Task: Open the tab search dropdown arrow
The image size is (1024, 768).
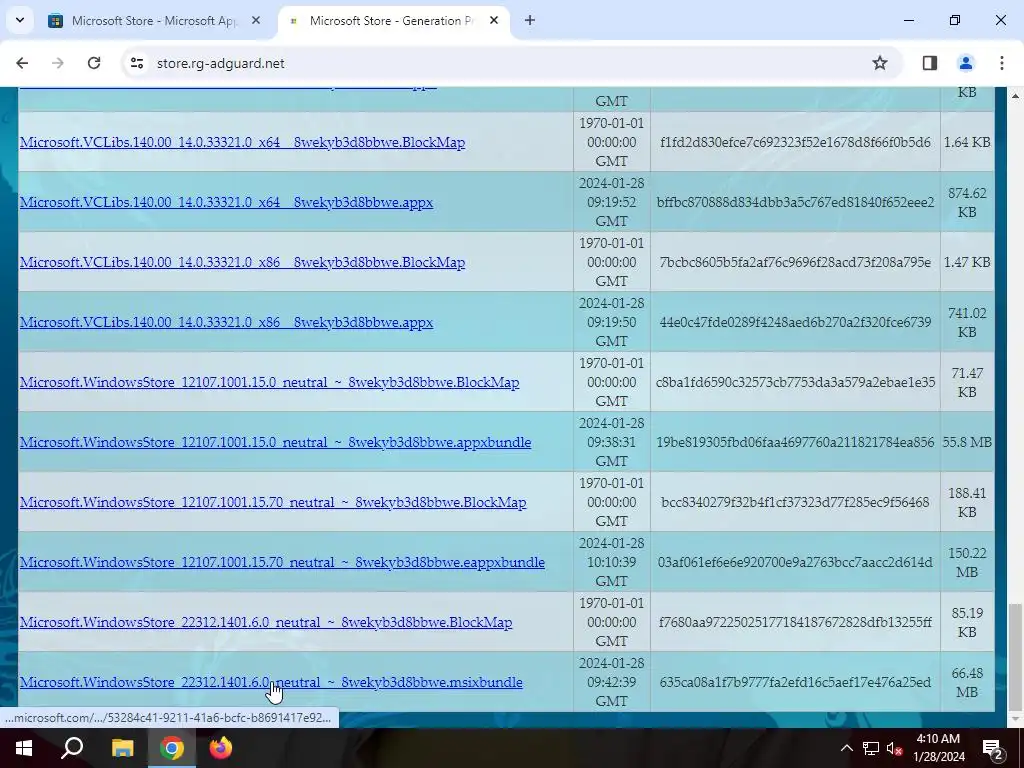Action: (20, 20)
